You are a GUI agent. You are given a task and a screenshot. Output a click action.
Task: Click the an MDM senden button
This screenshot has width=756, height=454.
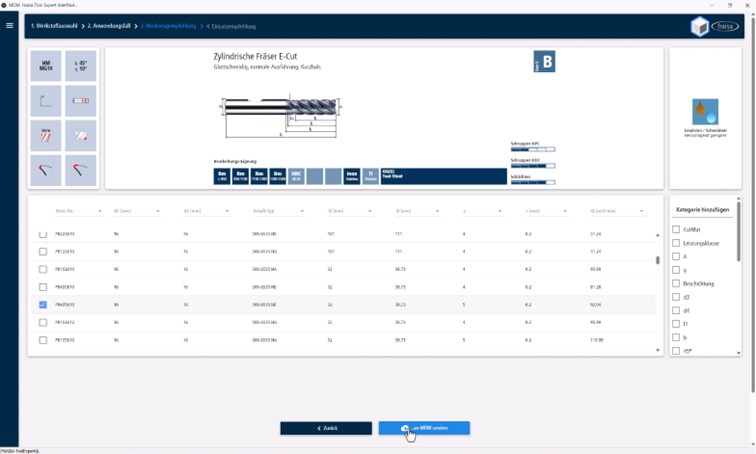click(x=424, y=428)
